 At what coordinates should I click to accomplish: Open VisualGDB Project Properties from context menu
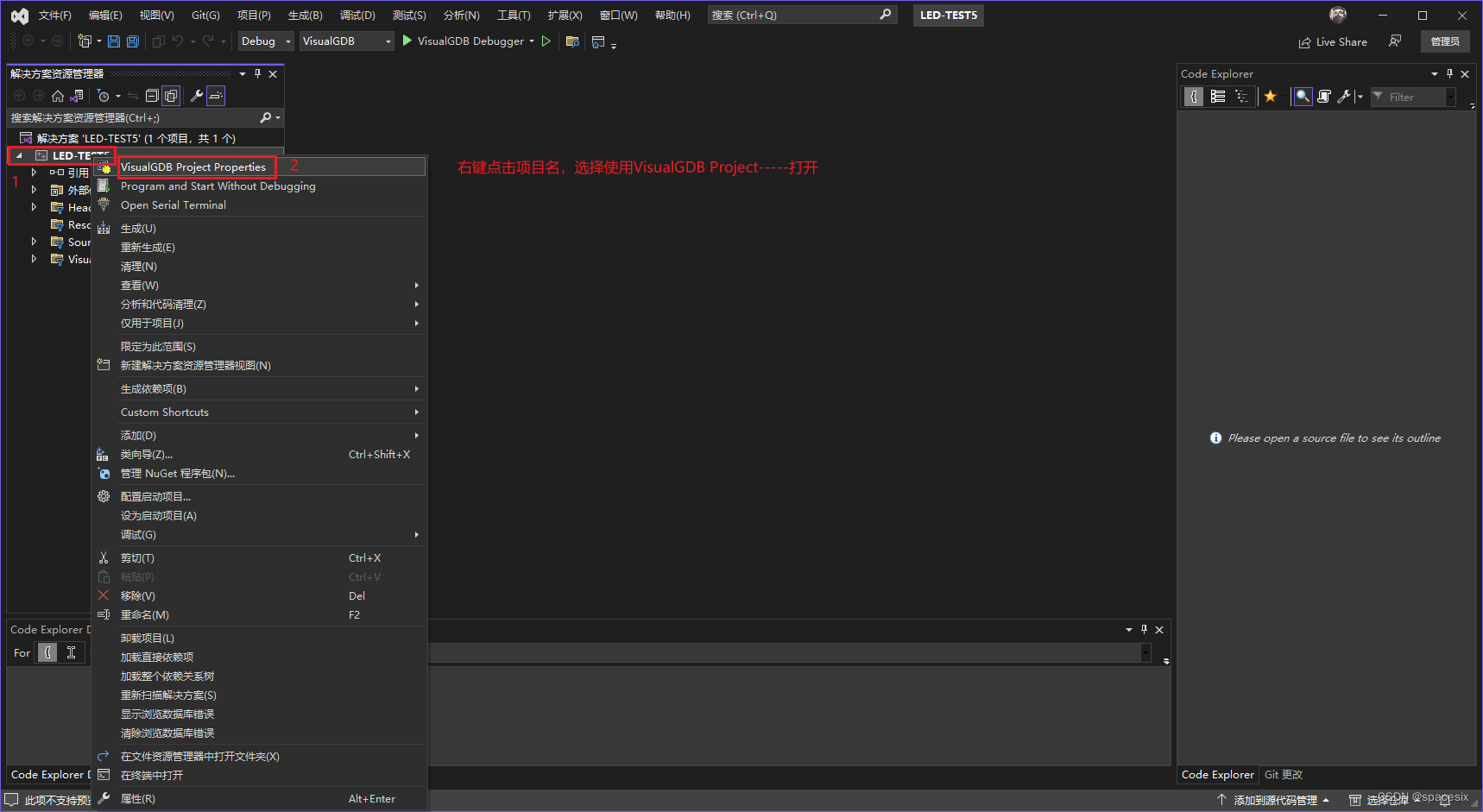tap(196, 167)
